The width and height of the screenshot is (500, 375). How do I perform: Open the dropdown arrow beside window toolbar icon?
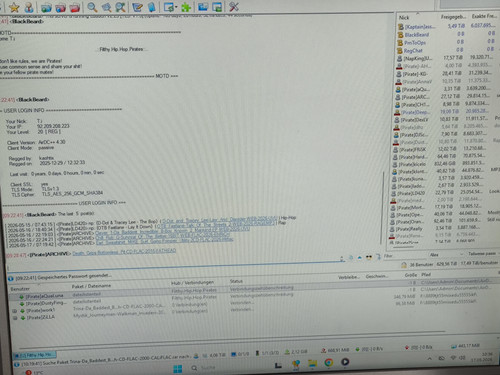coord(176,7)
